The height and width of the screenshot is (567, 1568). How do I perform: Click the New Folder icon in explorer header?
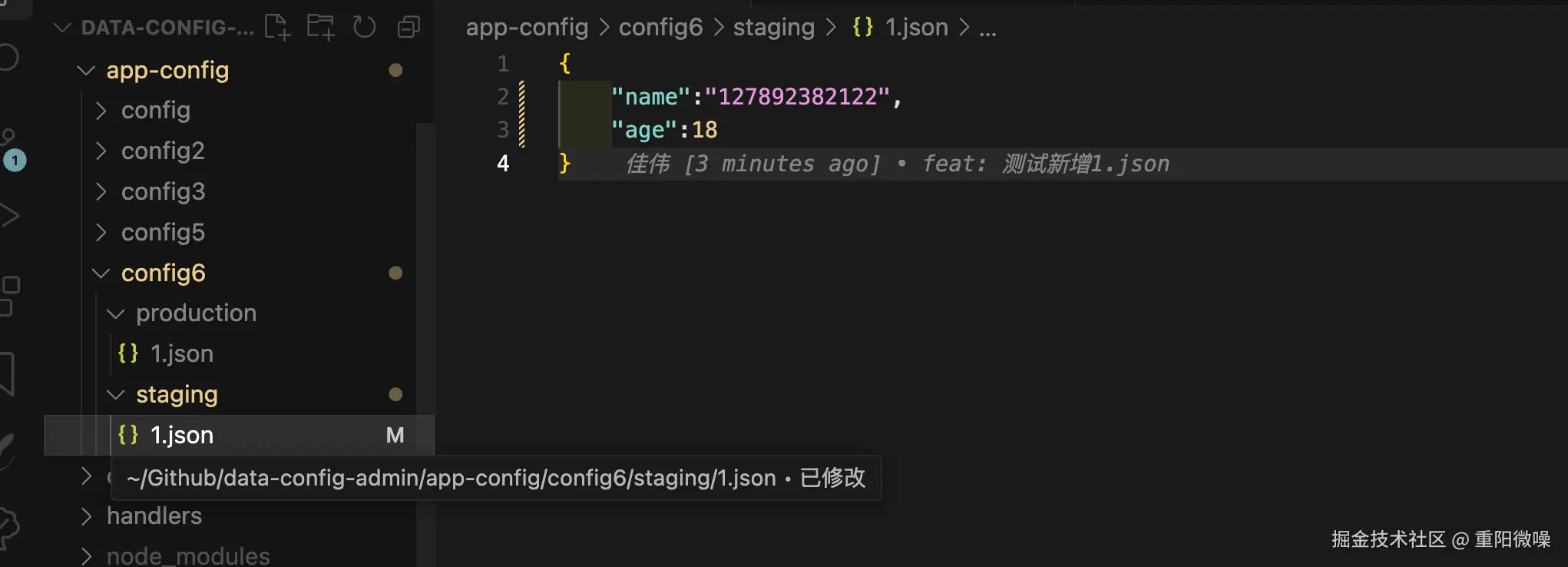pos(321,28)
